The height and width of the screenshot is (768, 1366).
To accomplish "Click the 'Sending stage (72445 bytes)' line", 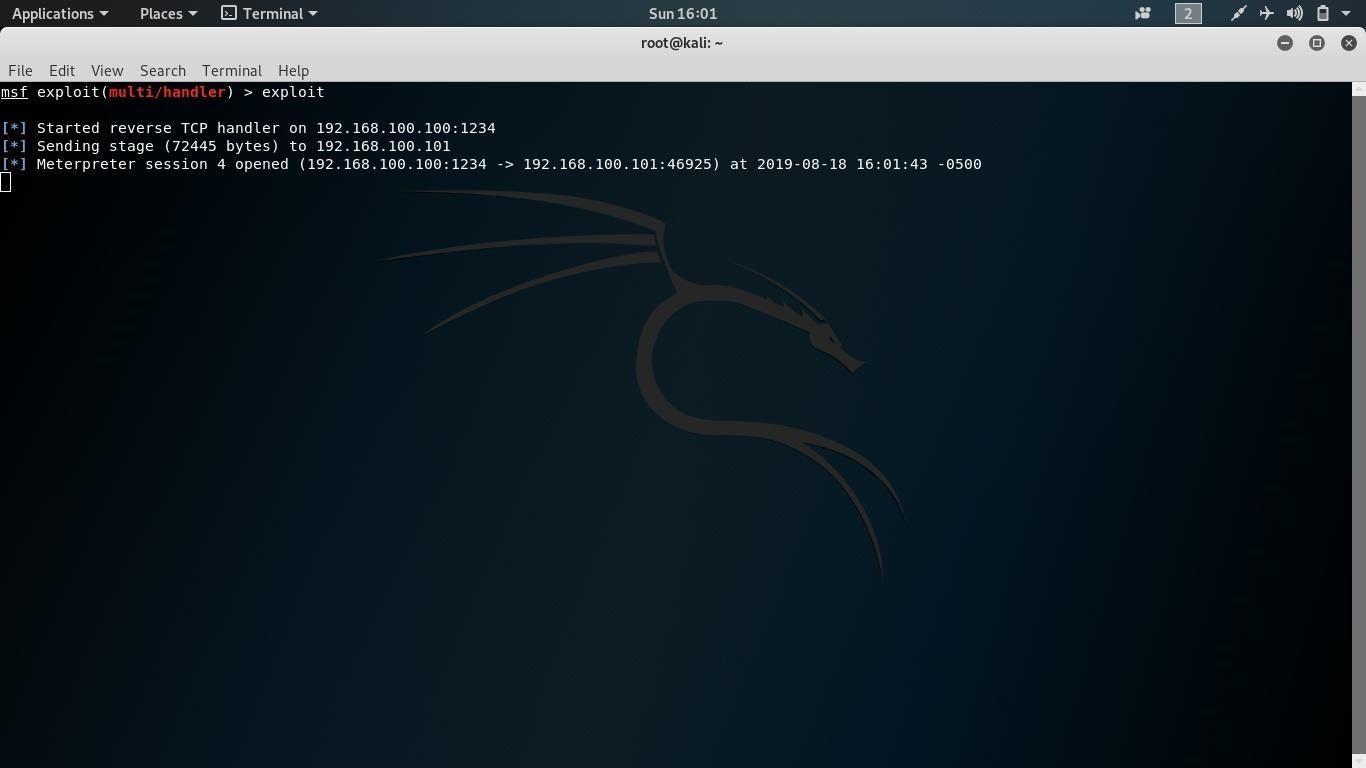I will (226, 146).
